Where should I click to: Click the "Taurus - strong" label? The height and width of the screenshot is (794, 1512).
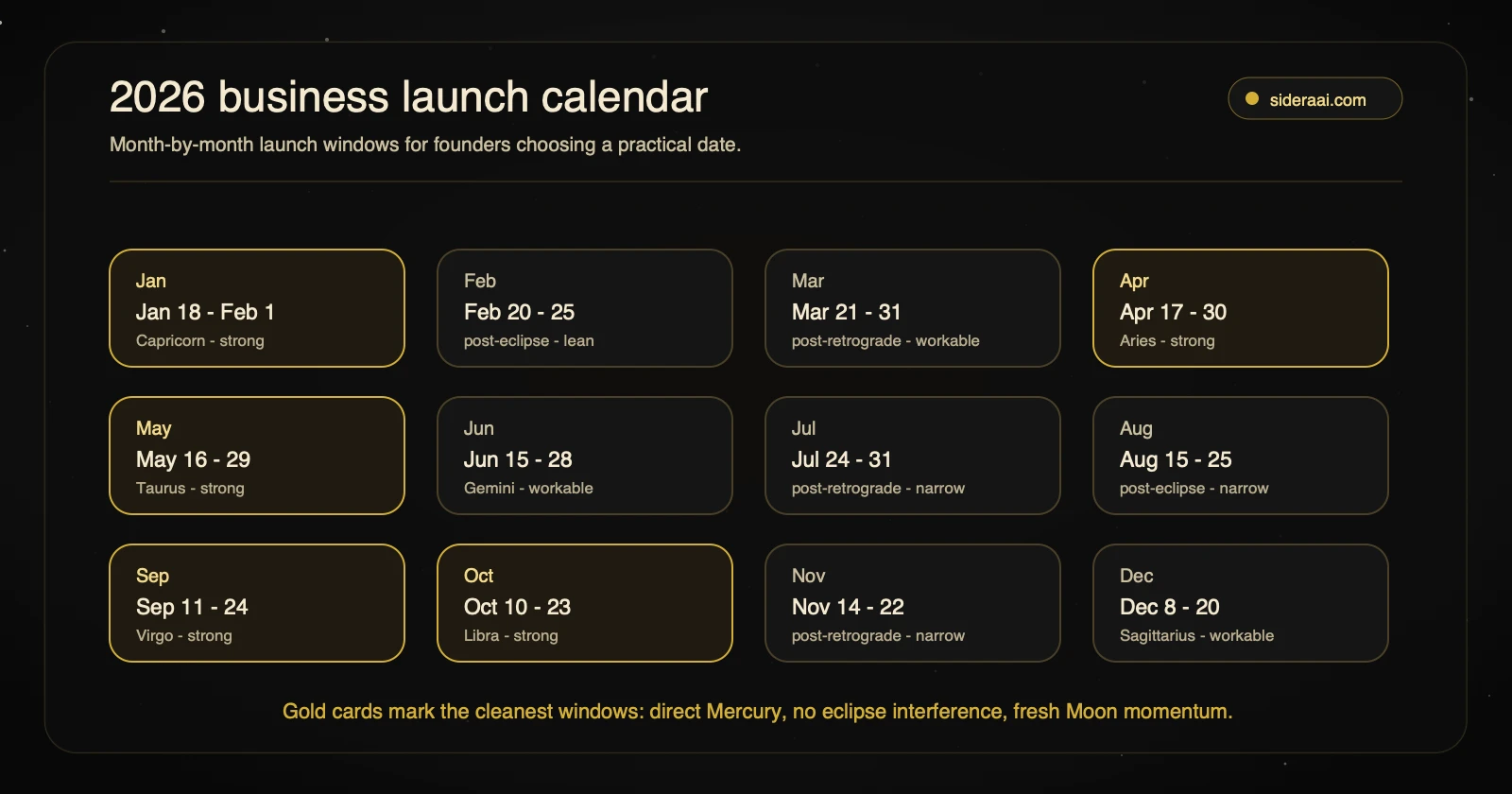pyautogui.click(x=190, y=488)
